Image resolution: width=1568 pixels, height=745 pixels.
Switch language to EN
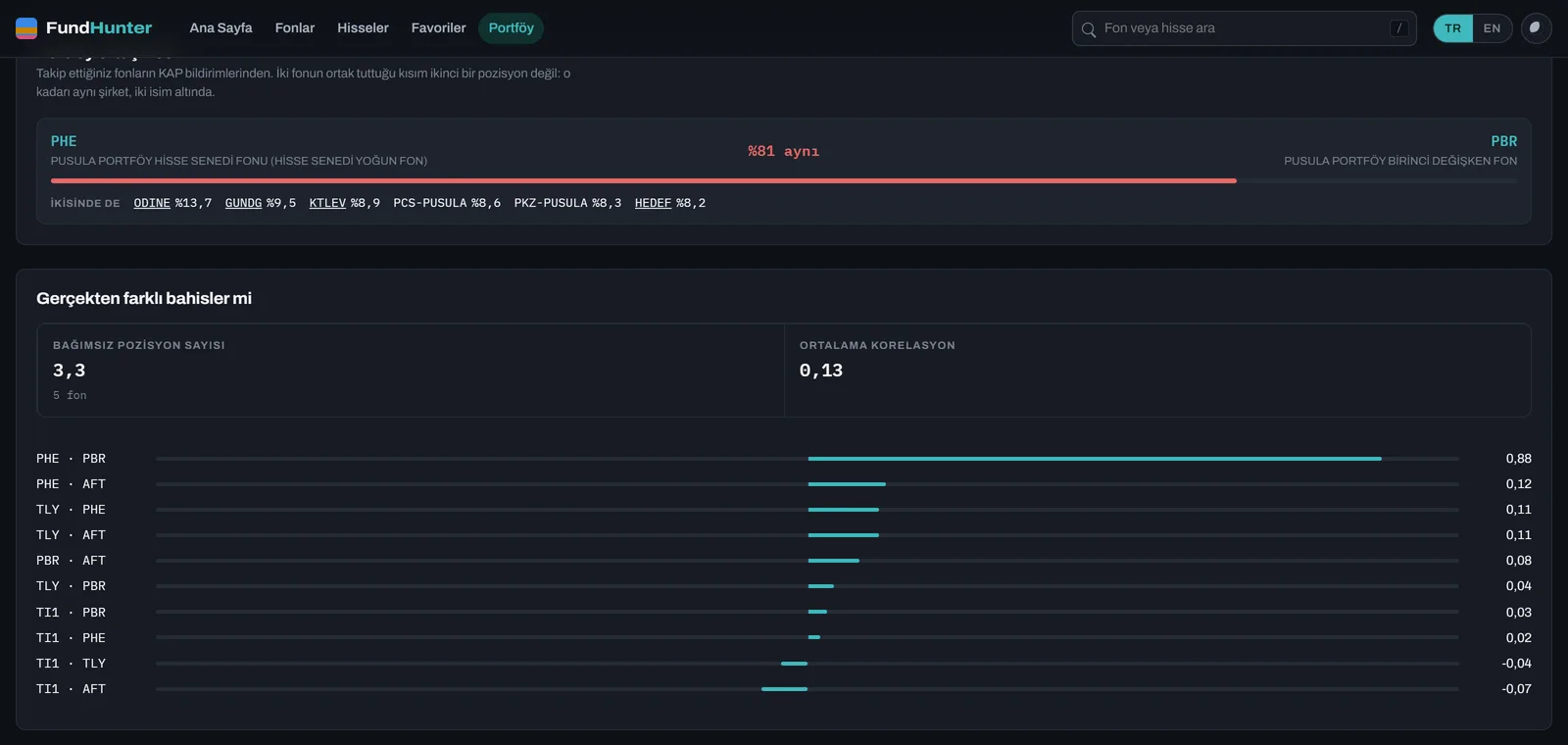point(1492,28)
